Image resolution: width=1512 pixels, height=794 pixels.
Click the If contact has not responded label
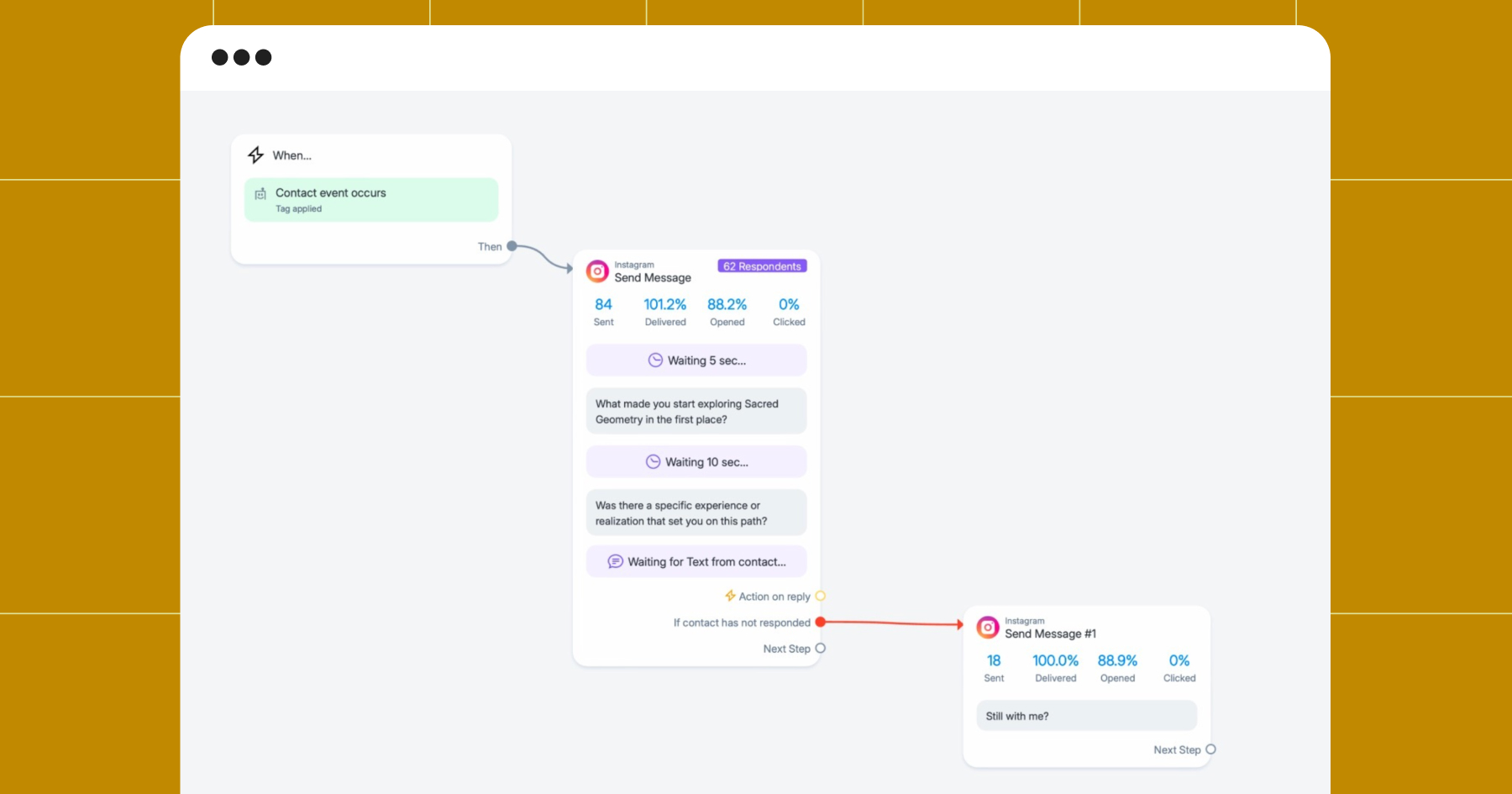click(x=742, y=623)
